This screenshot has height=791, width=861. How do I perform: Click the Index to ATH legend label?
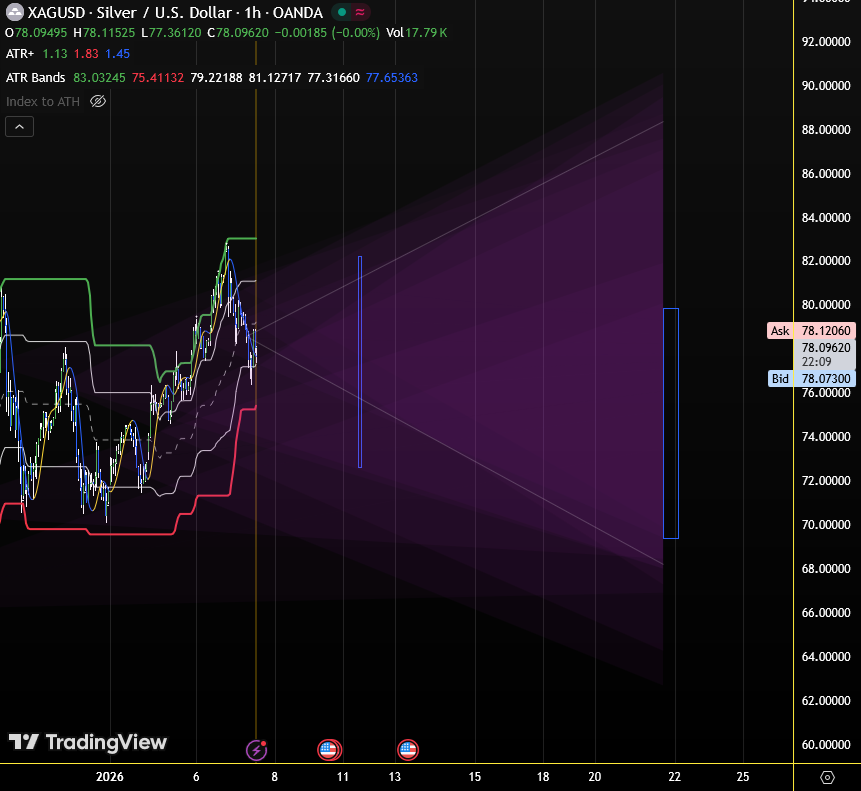[43, 102]
